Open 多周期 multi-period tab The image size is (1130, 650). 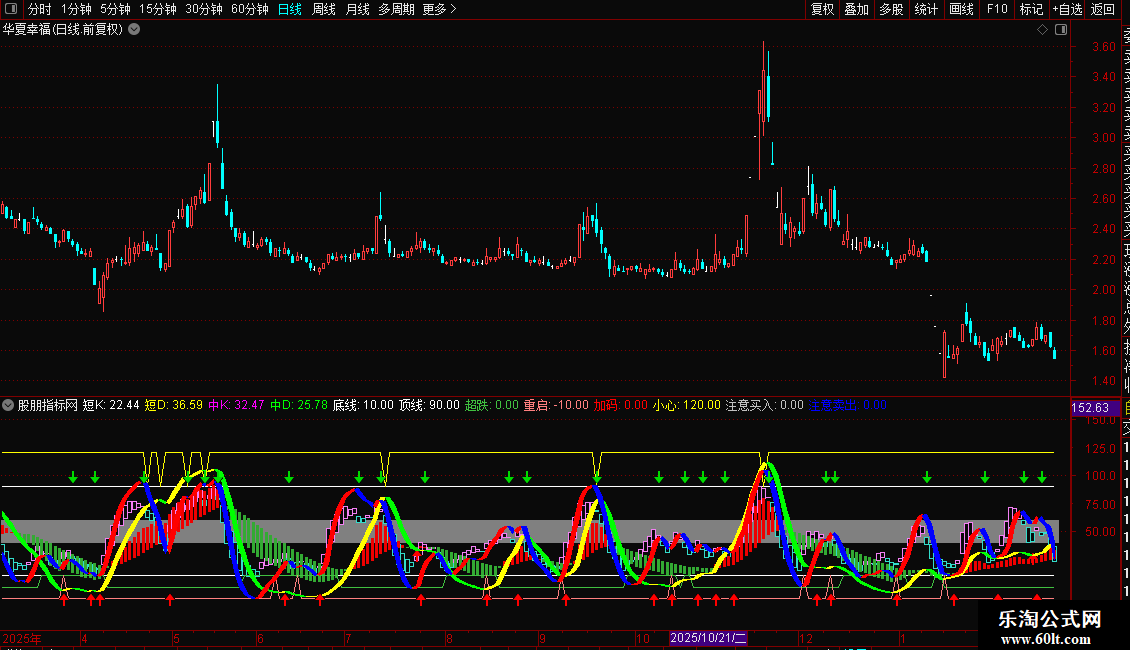(396, 9)
